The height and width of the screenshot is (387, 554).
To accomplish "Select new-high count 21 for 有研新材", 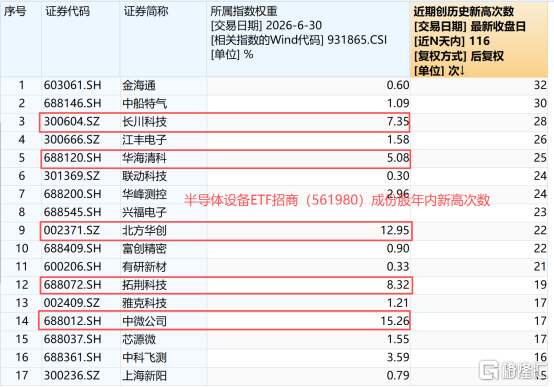I will [540, 266].
